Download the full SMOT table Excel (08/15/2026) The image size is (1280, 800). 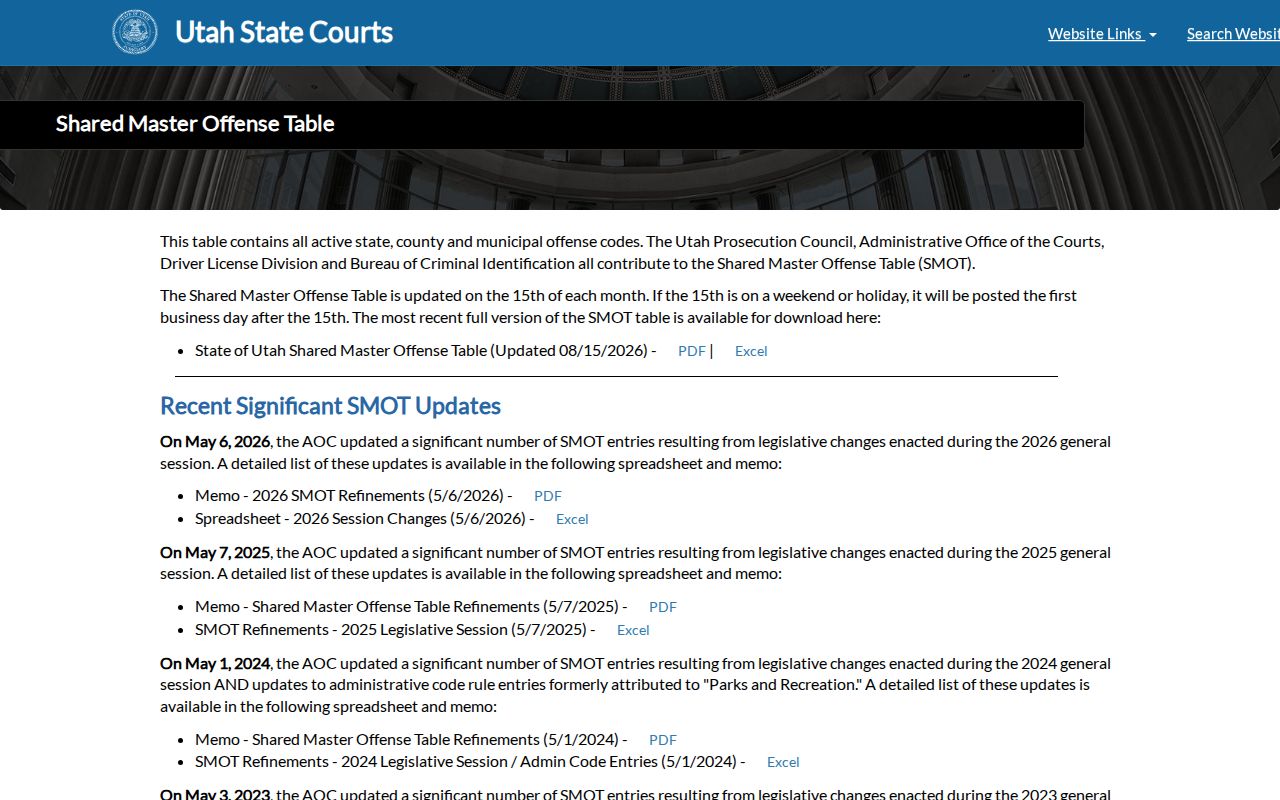click(751, 351)
